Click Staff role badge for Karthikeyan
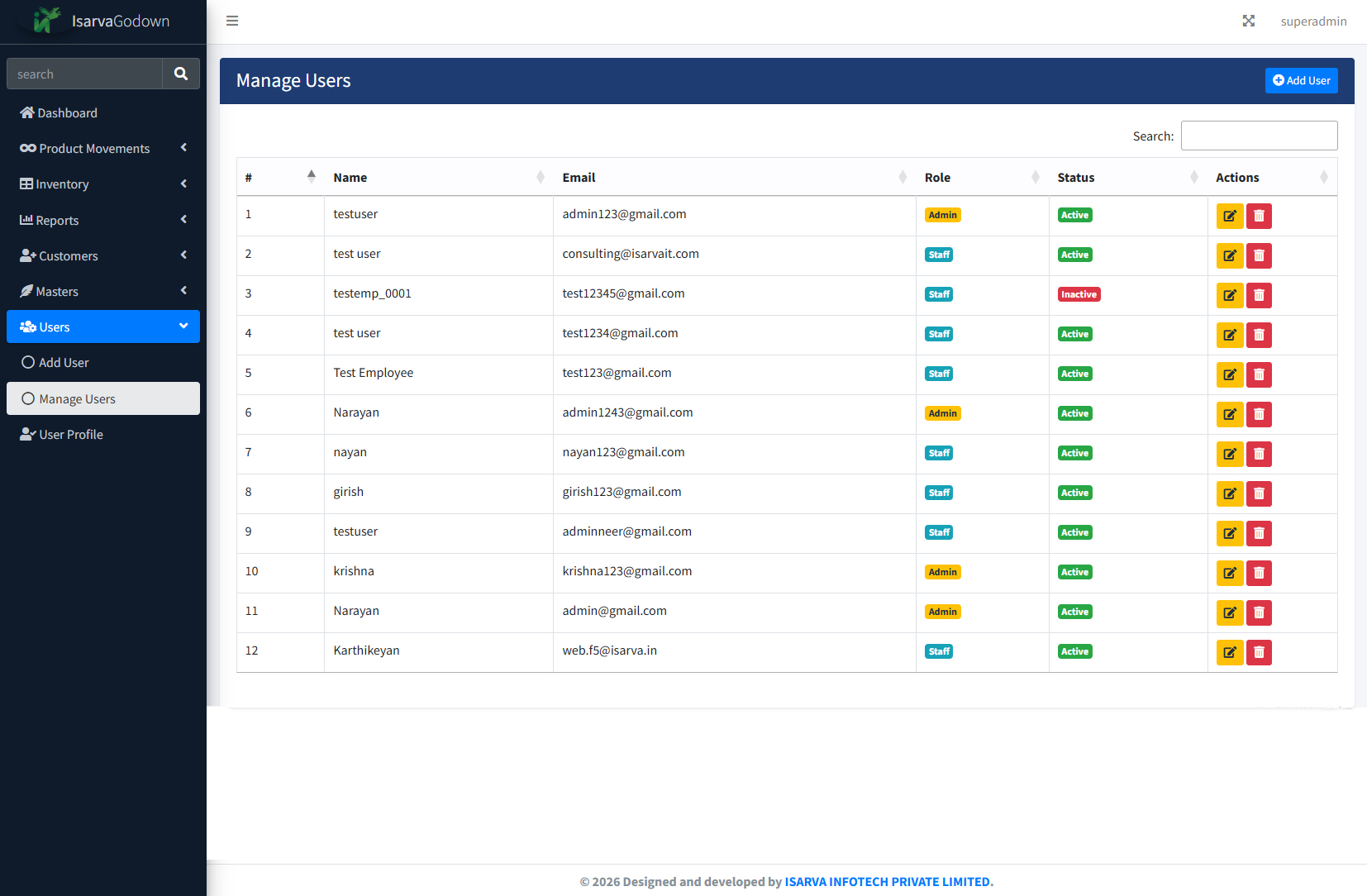Viewport: 1367px width, 896px height. pos(939,651)
